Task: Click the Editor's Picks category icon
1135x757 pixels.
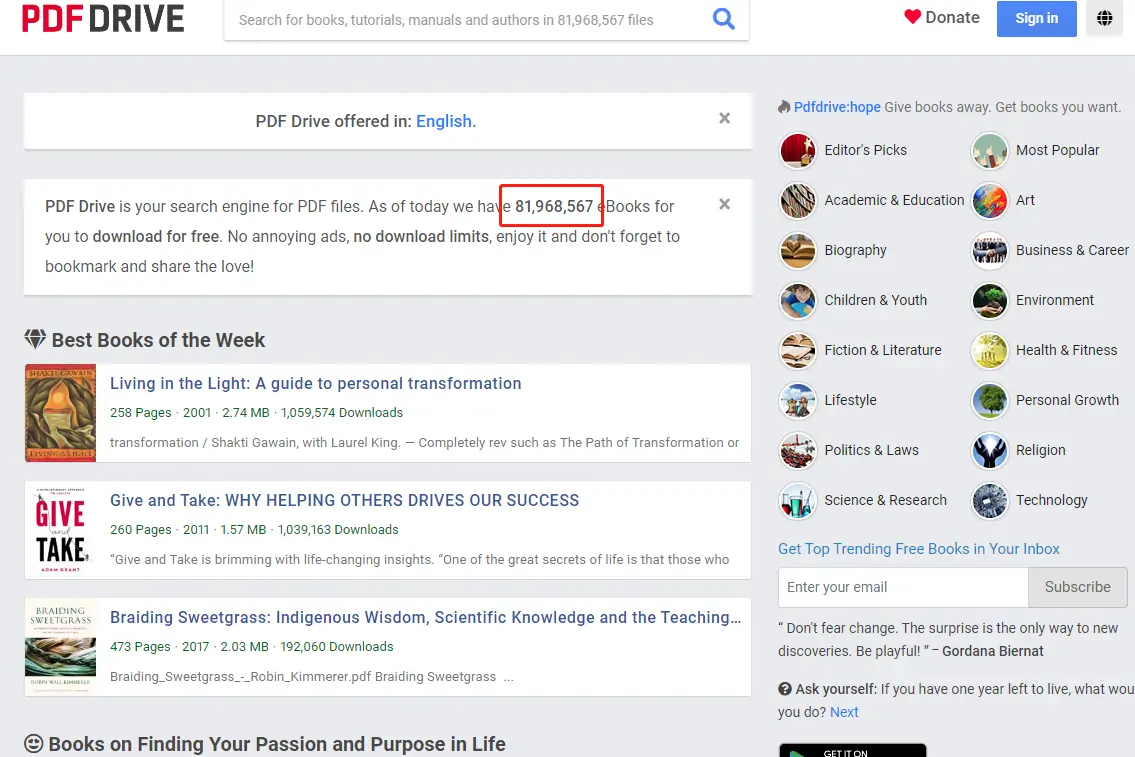Action: 798,151
